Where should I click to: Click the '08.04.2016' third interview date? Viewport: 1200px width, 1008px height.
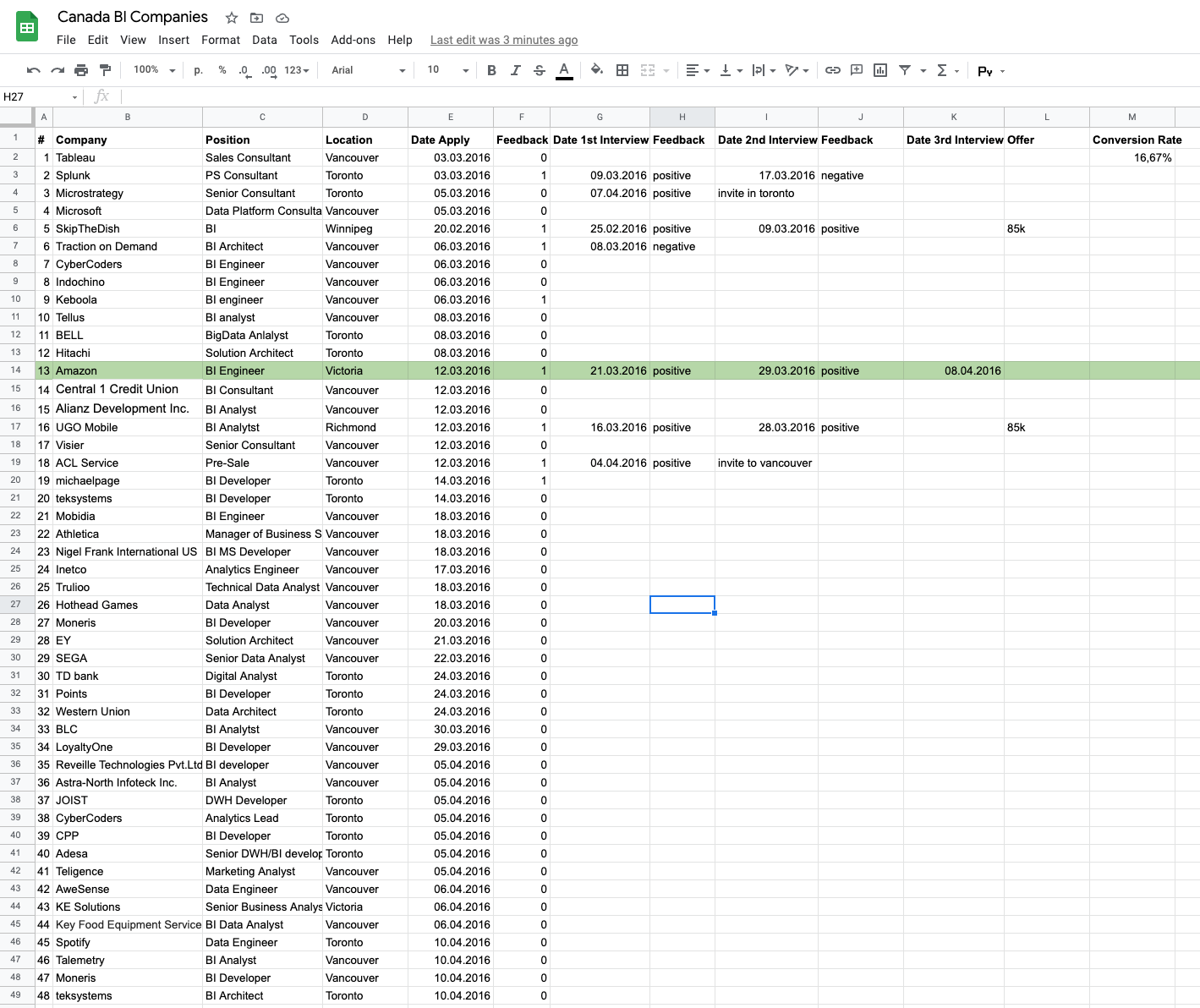[954, 370]
